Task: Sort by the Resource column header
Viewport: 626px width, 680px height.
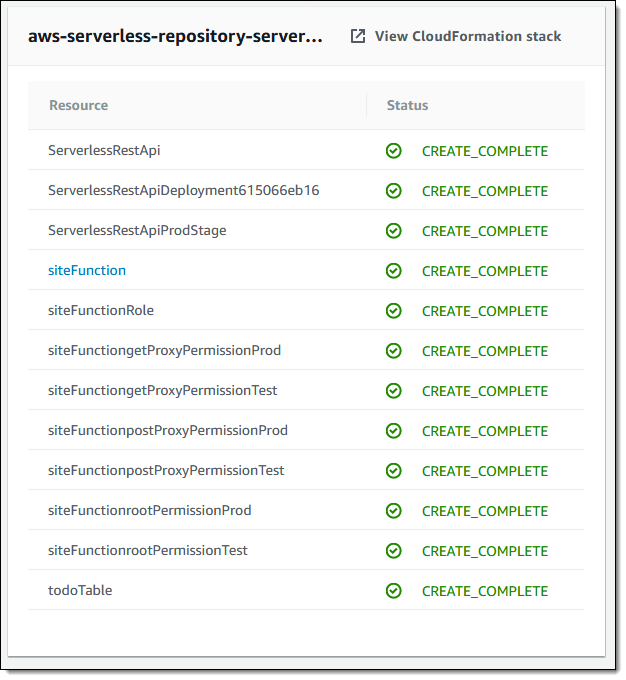Action: point(78,105)
